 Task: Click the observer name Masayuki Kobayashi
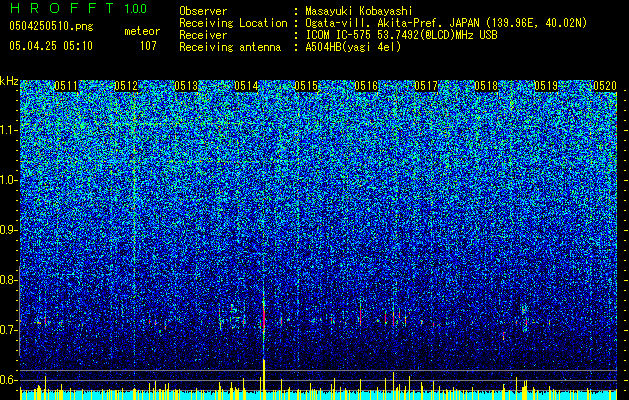[x=359, y=11]
